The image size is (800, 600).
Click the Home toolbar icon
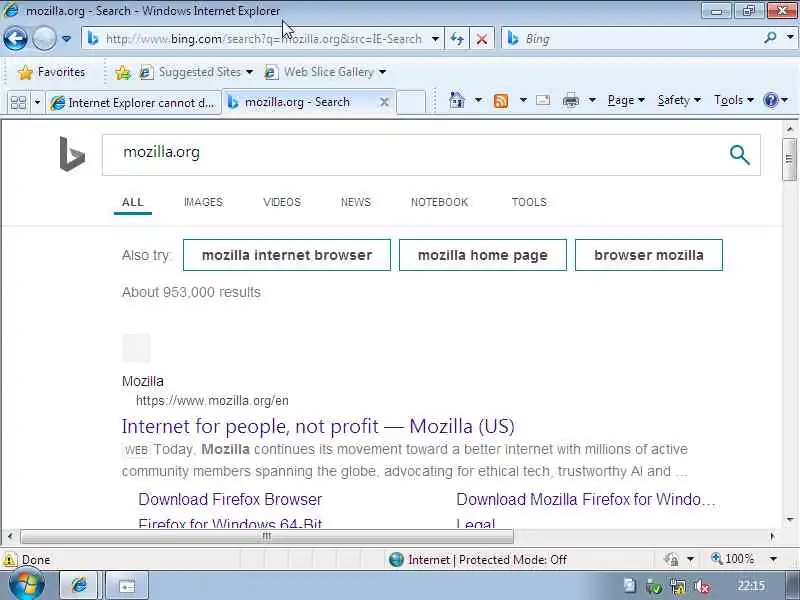457,101
